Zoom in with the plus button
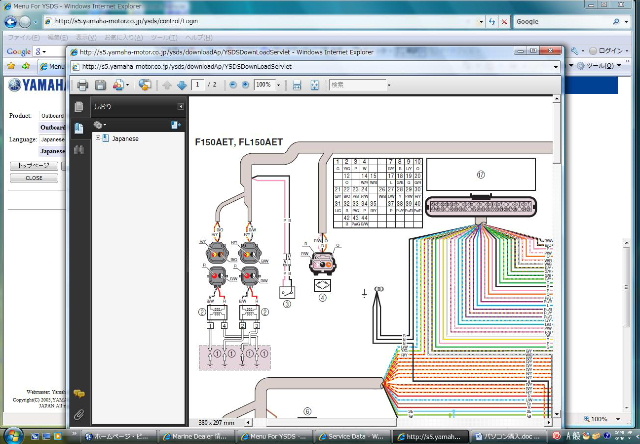640x444 pixels. tap(245, 84)
